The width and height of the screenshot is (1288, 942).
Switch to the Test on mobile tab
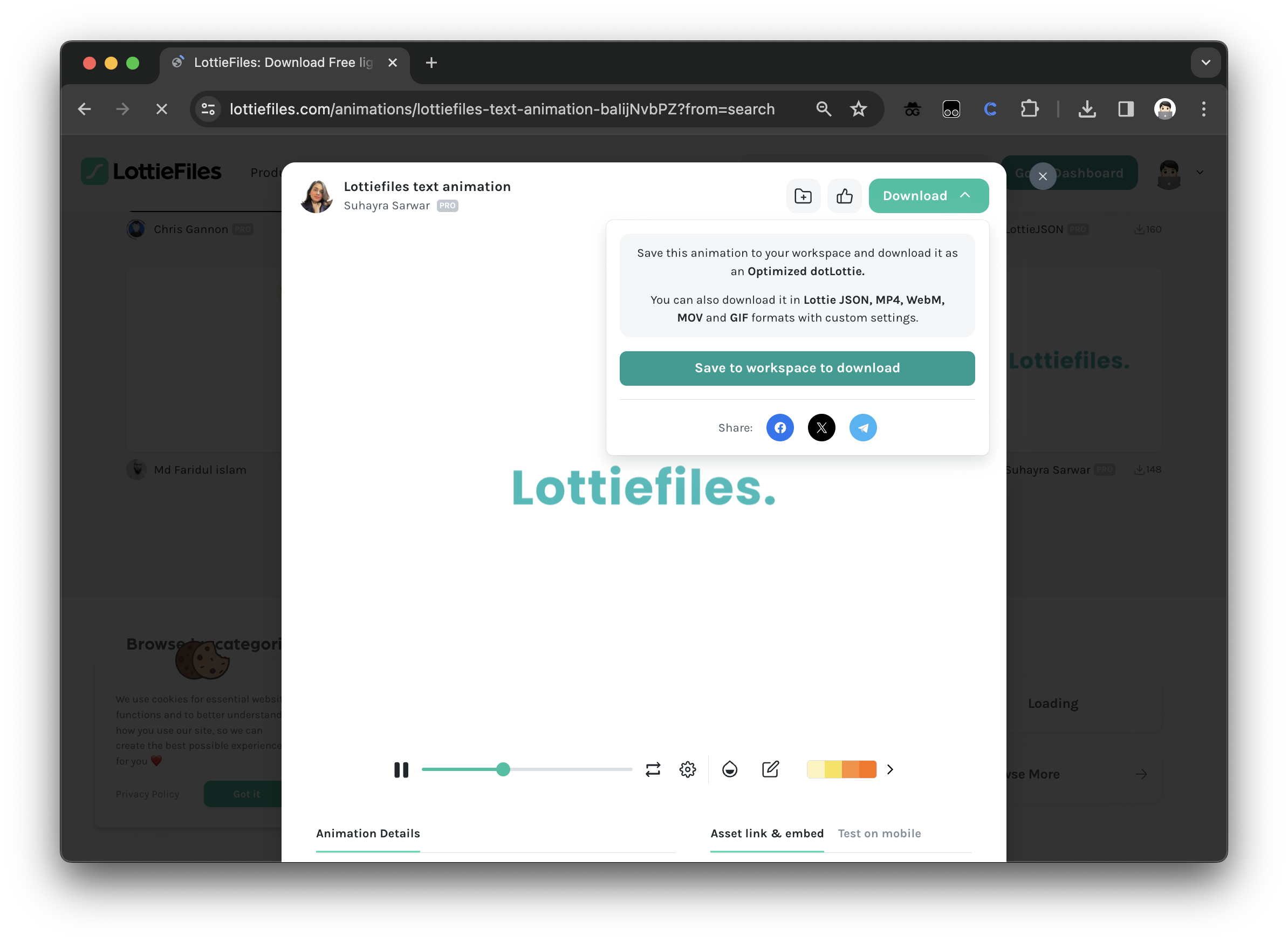coord(879,833)
